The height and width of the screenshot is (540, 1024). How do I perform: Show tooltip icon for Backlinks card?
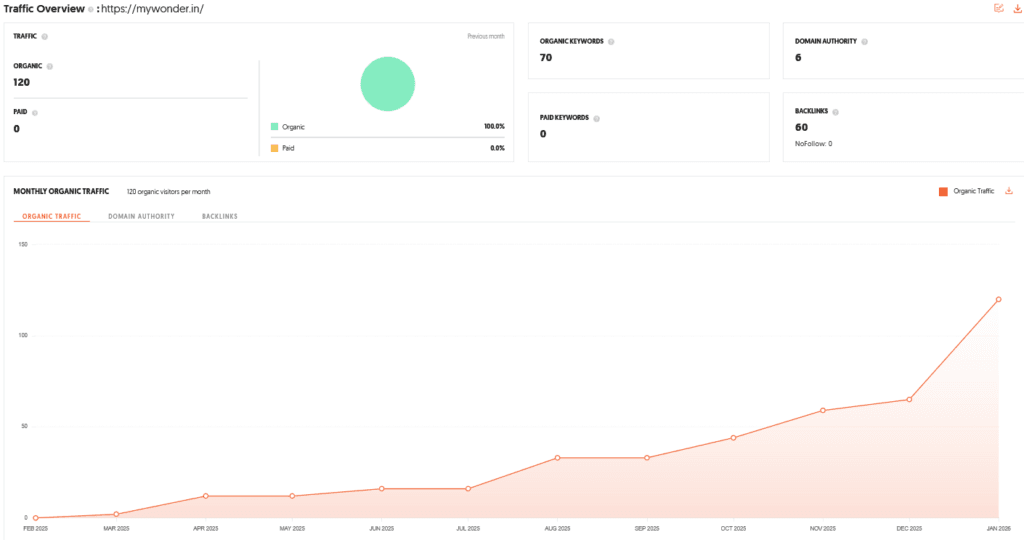(x=835, y=112)
